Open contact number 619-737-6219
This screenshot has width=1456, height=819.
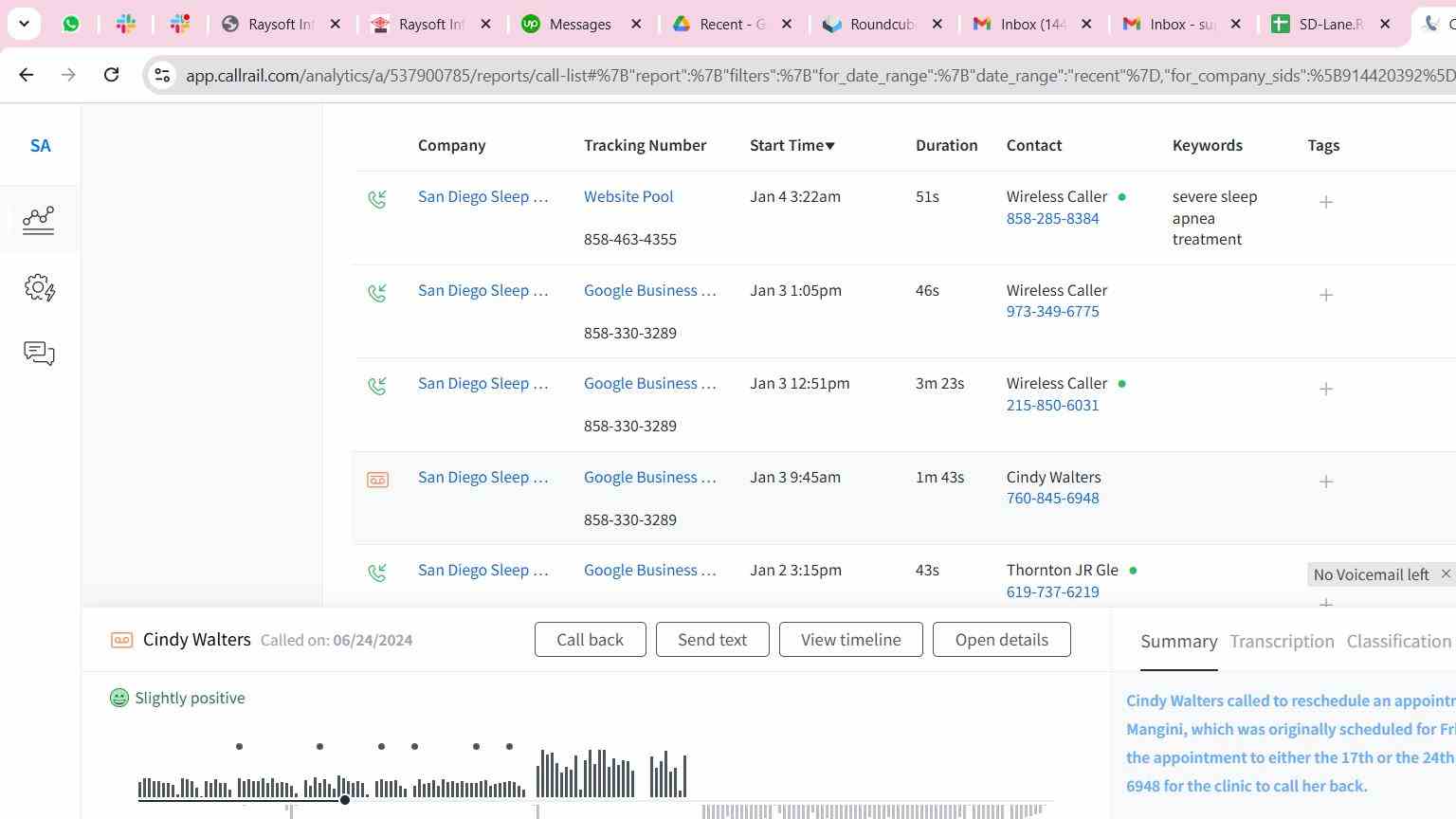1053,591
